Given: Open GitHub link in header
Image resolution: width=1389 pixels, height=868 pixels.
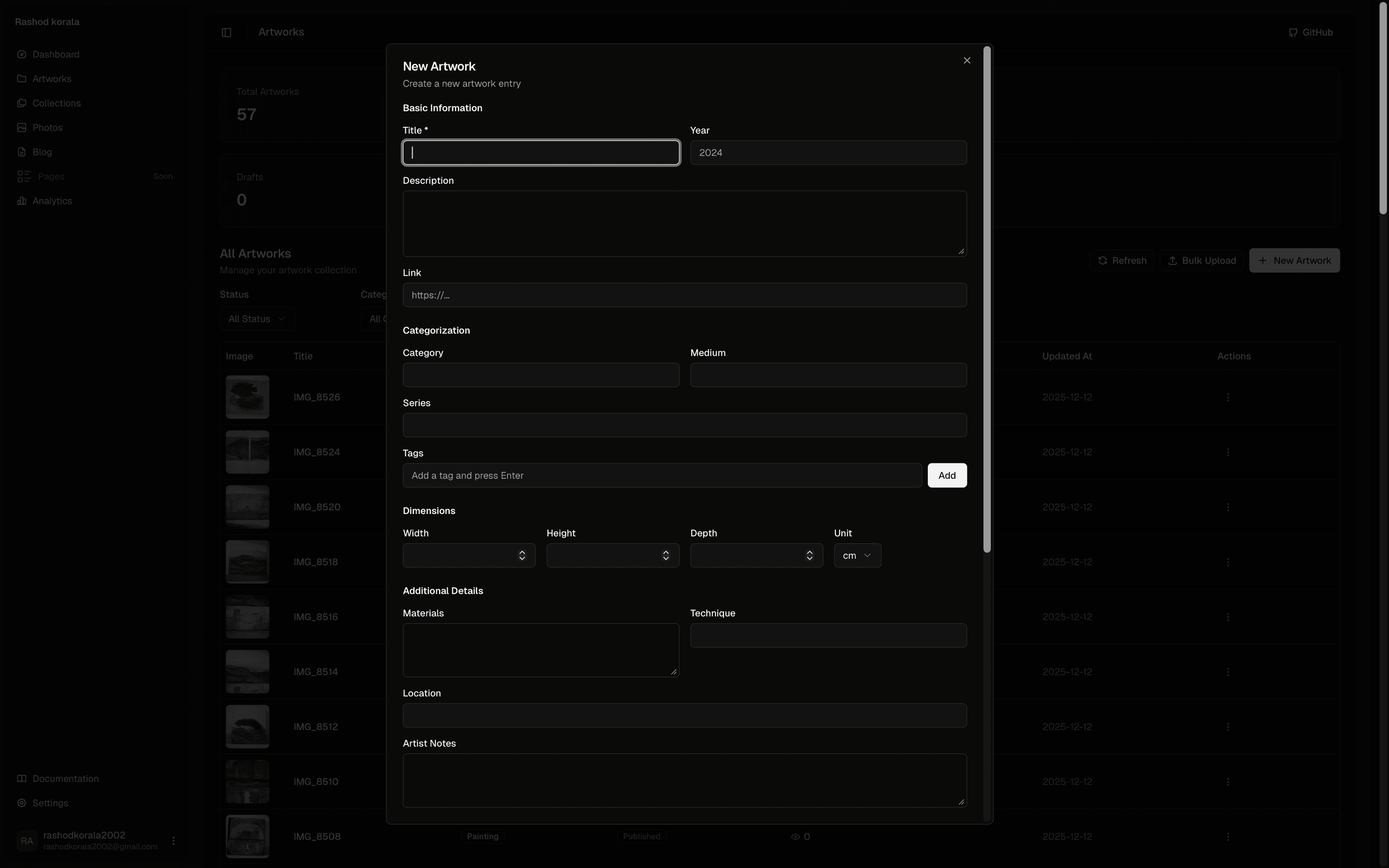Looking at the screenshot, I should [x=1311, y=32].
